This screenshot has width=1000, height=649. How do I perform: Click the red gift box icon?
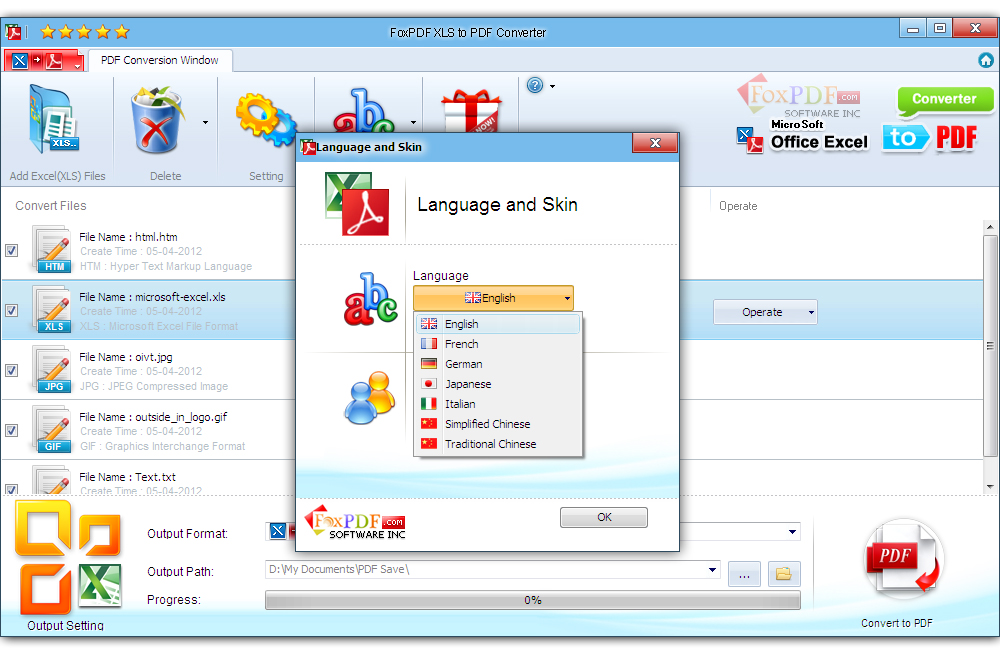471,110
